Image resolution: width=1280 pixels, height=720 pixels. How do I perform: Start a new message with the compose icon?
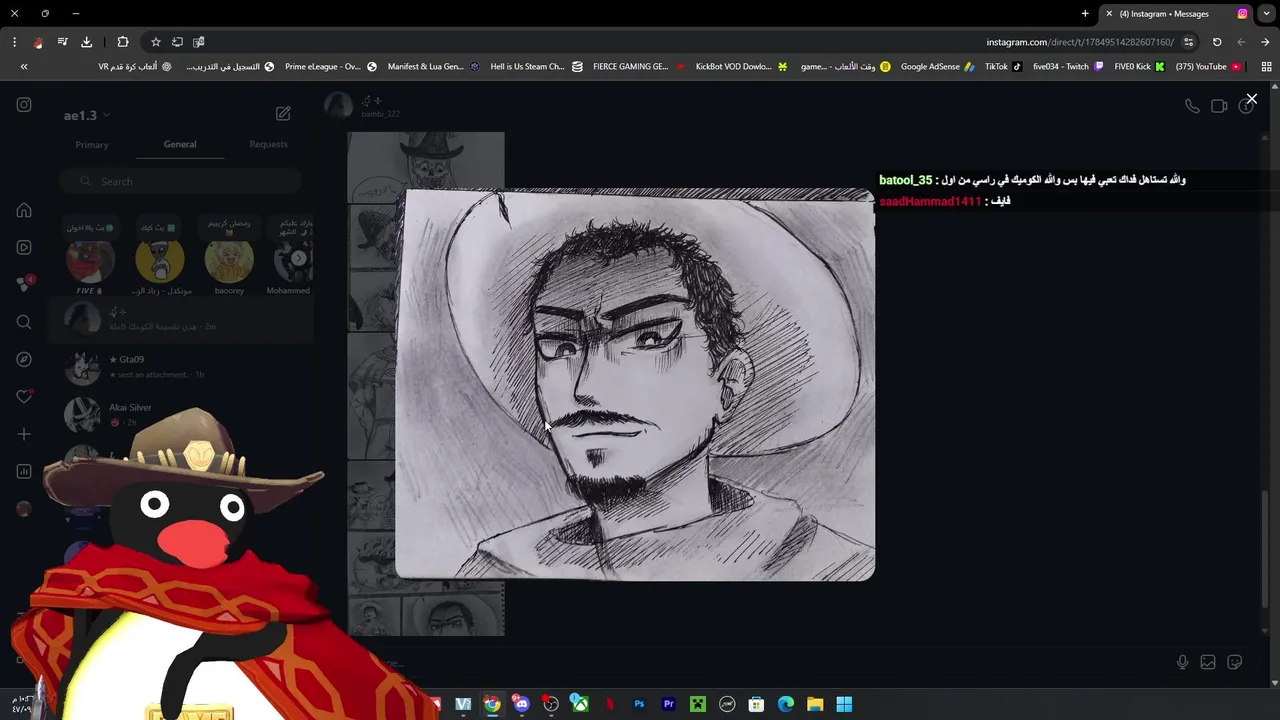tap(283, 114)
